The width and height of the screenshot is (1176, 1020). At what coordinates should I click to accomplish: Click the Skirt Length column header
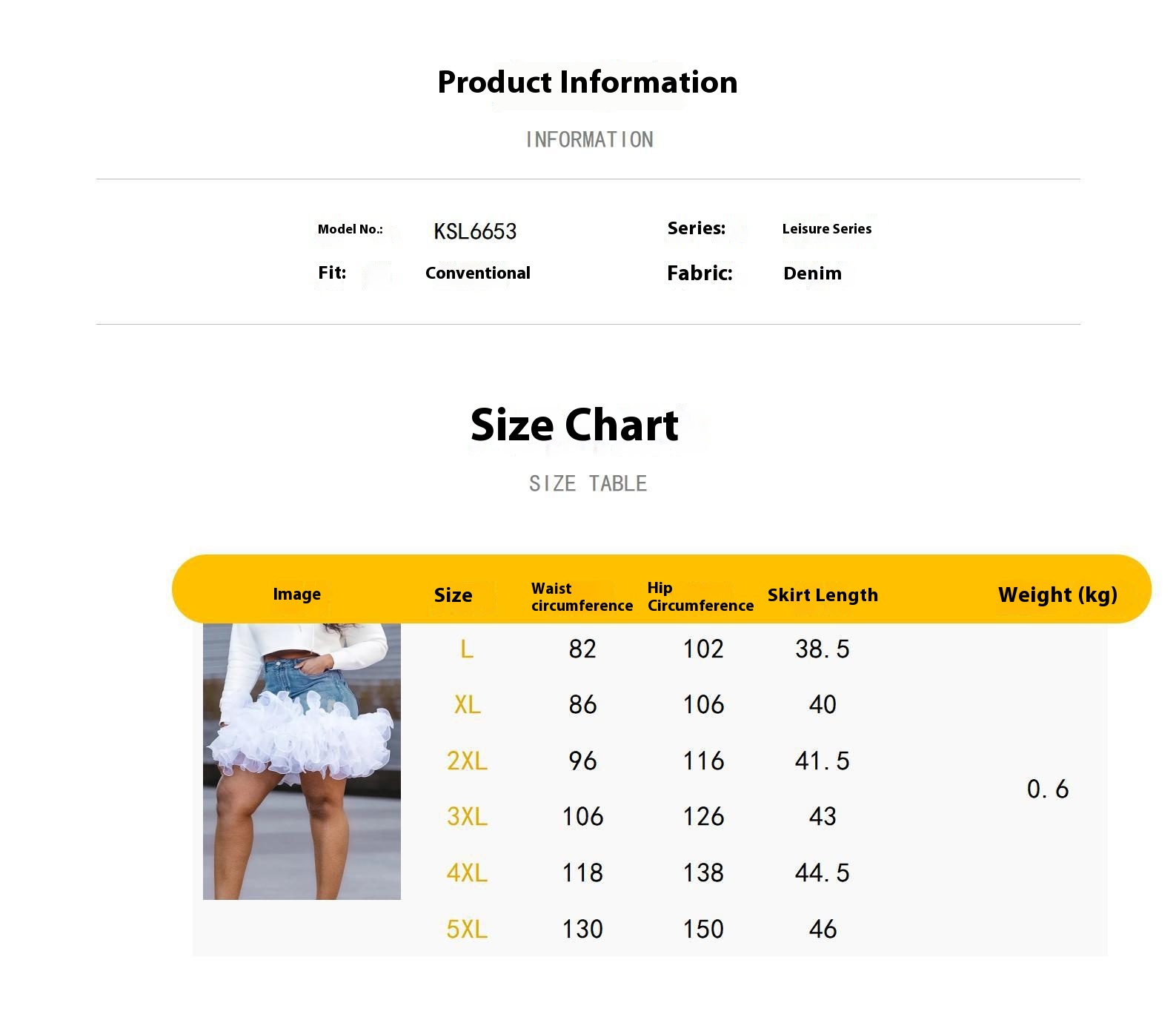pyautogui.click(x=823, y=595)
